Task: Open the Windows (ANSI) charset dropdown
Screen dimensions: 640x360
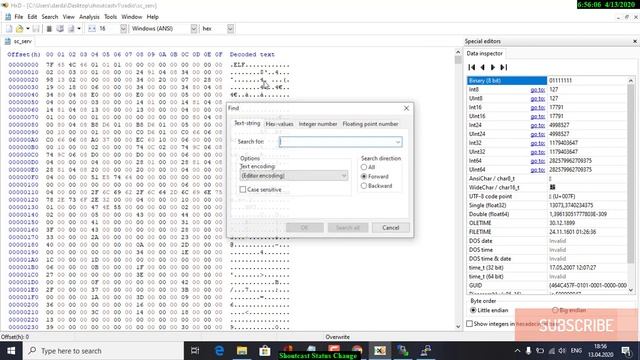Action: pos(193,29)
